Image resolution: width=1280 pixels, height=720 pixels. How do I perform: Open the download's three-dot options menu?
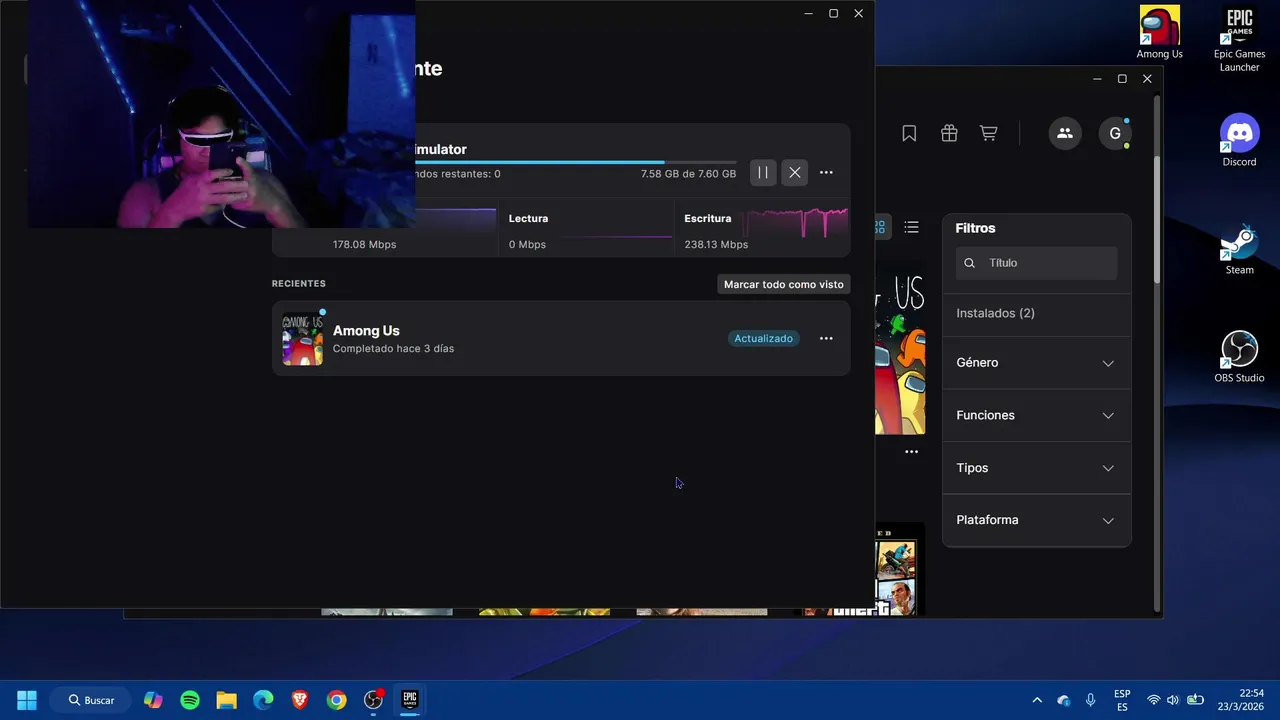[x=826, y=173]
